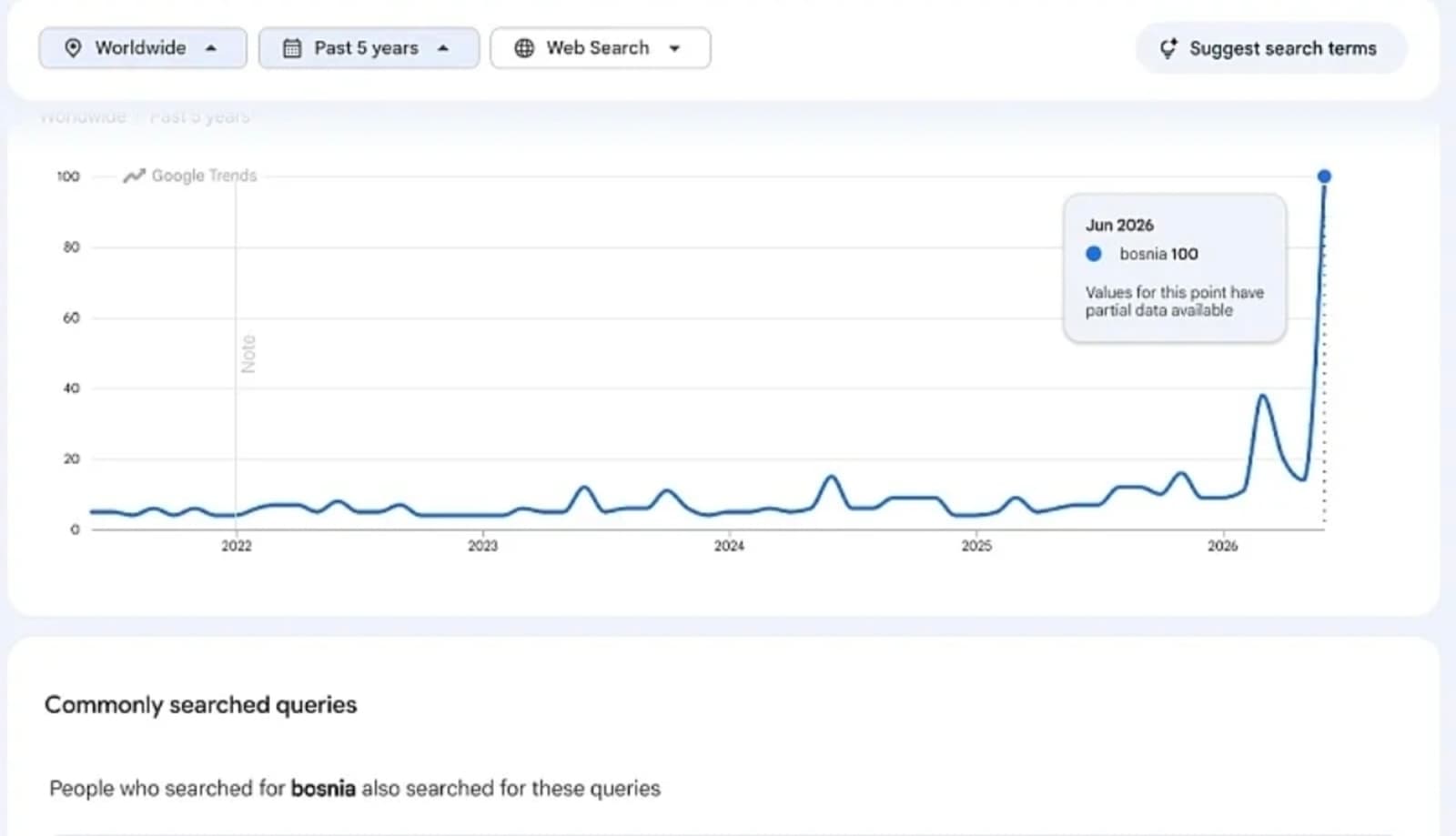Click the vertical Note marker on the chart
The width and height of the screenshot is (1456, 836).
pyautogui.click(x=248, y=354)
